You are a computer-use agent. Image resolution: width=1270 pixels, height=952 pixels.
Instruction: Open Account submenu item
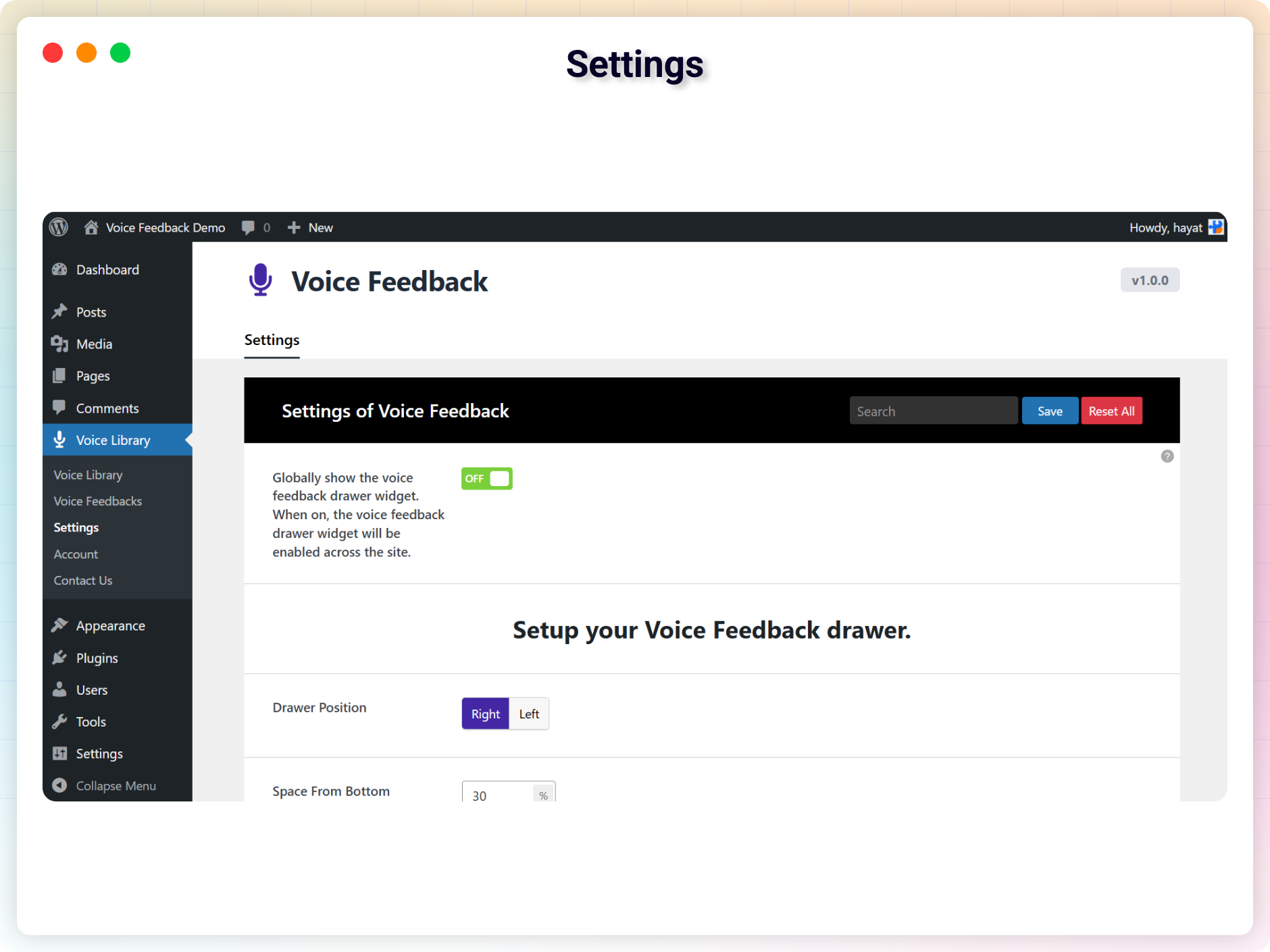point(76,554)
